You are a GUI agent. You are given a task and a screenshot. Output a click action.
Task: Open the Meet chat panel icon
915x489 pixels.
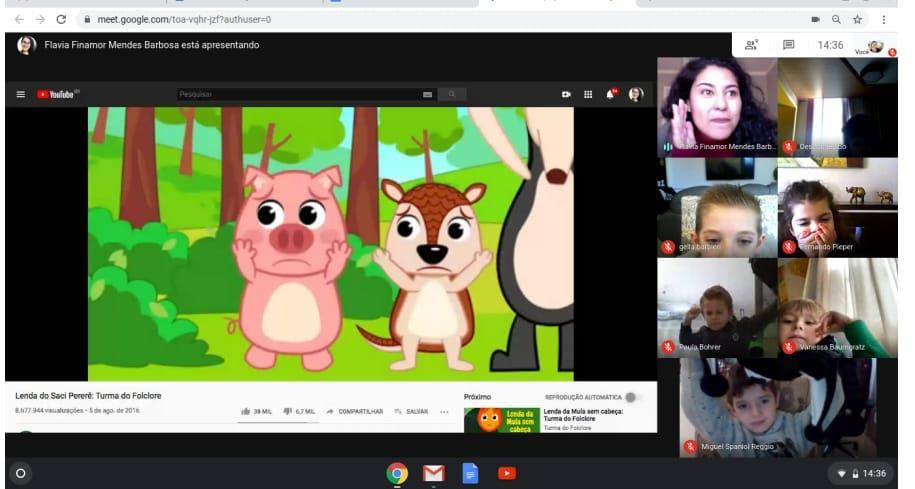tap(788, 45)
